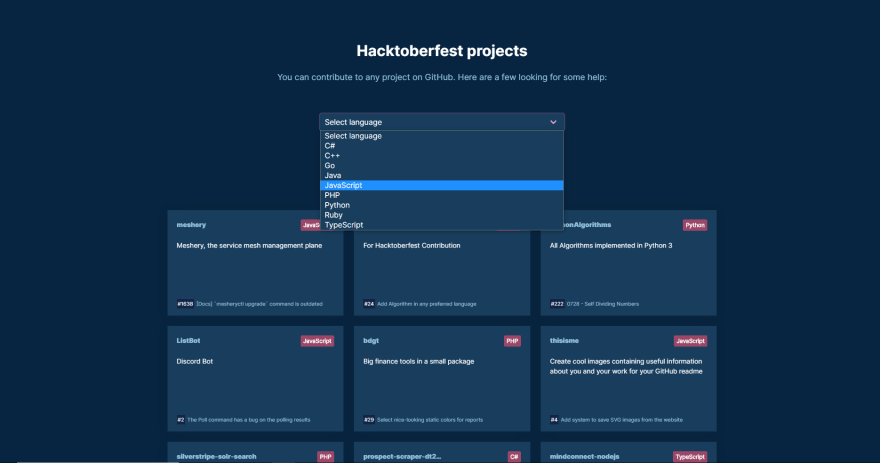
Task: Open the bdgt project title
Action: [x=371, y=341]
